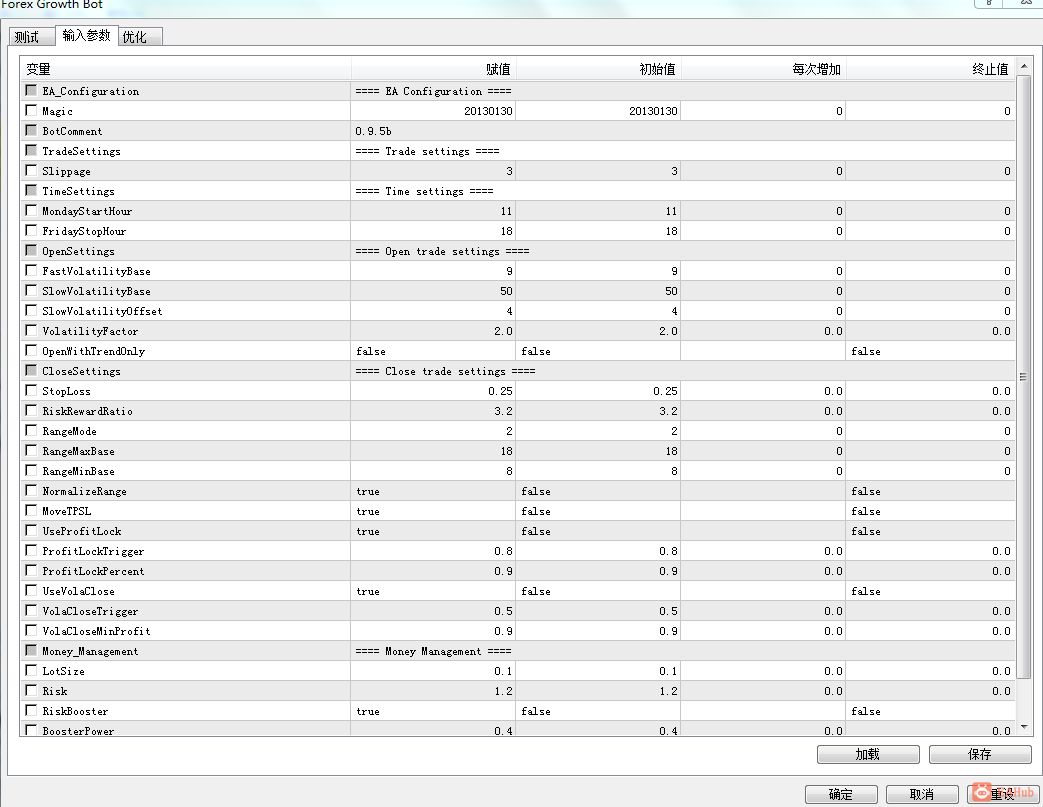
Task: Click the 保存 save button
Action: [x=980, y=754]
